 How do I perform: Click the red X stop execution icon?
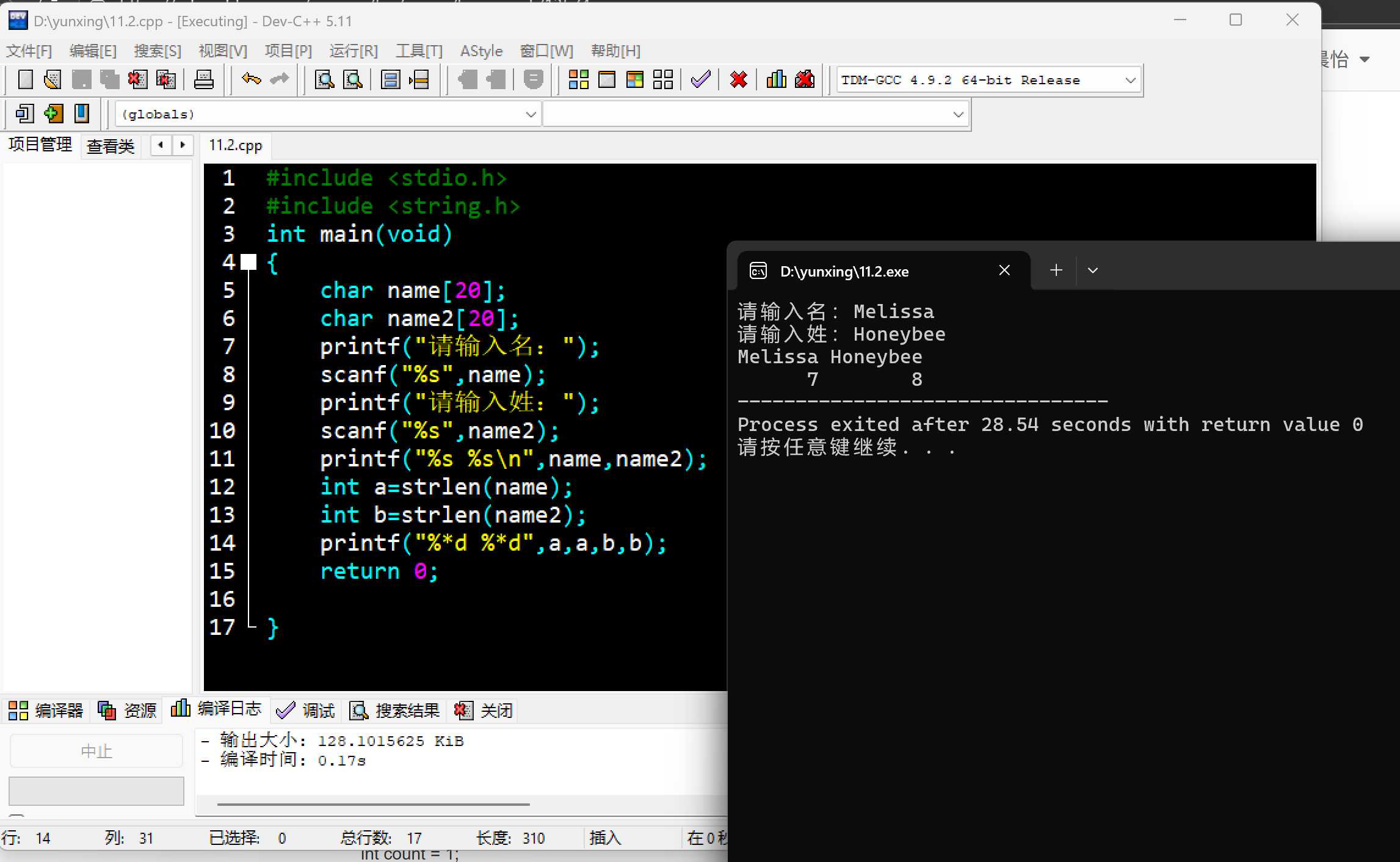(x=738, y=80)
